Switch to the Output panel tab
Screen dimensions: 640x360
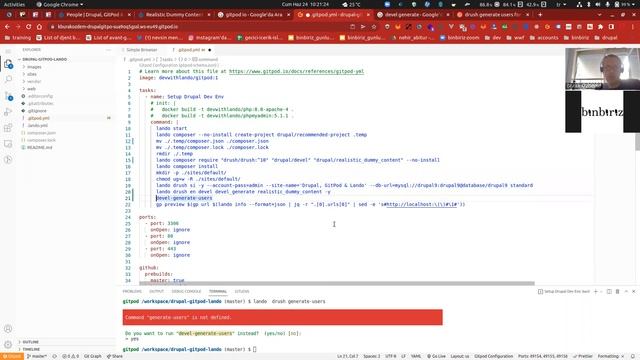(x=156, y=291)
